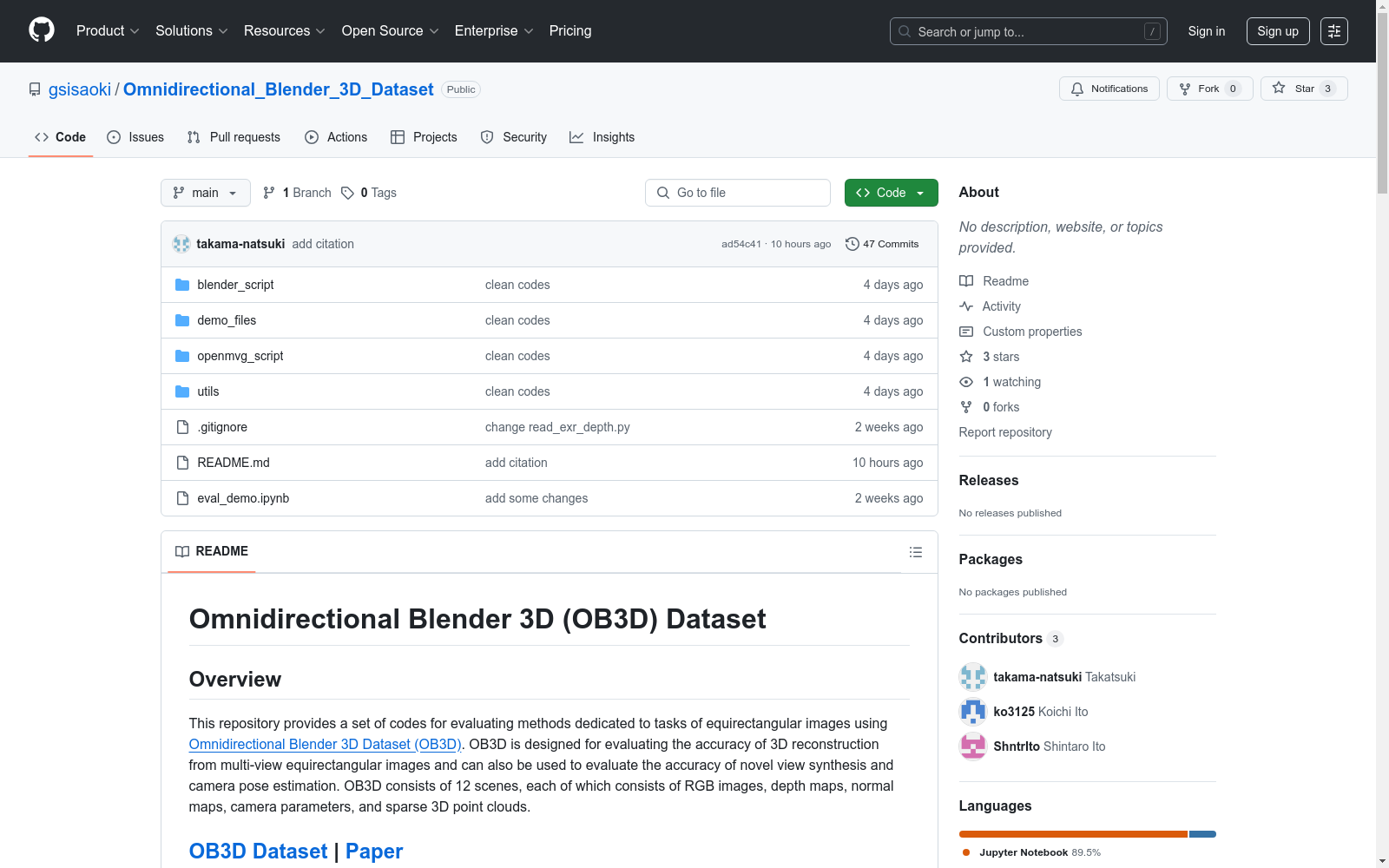Switch to the Actions tab
Screen dimensions: 1389x868
336,137
